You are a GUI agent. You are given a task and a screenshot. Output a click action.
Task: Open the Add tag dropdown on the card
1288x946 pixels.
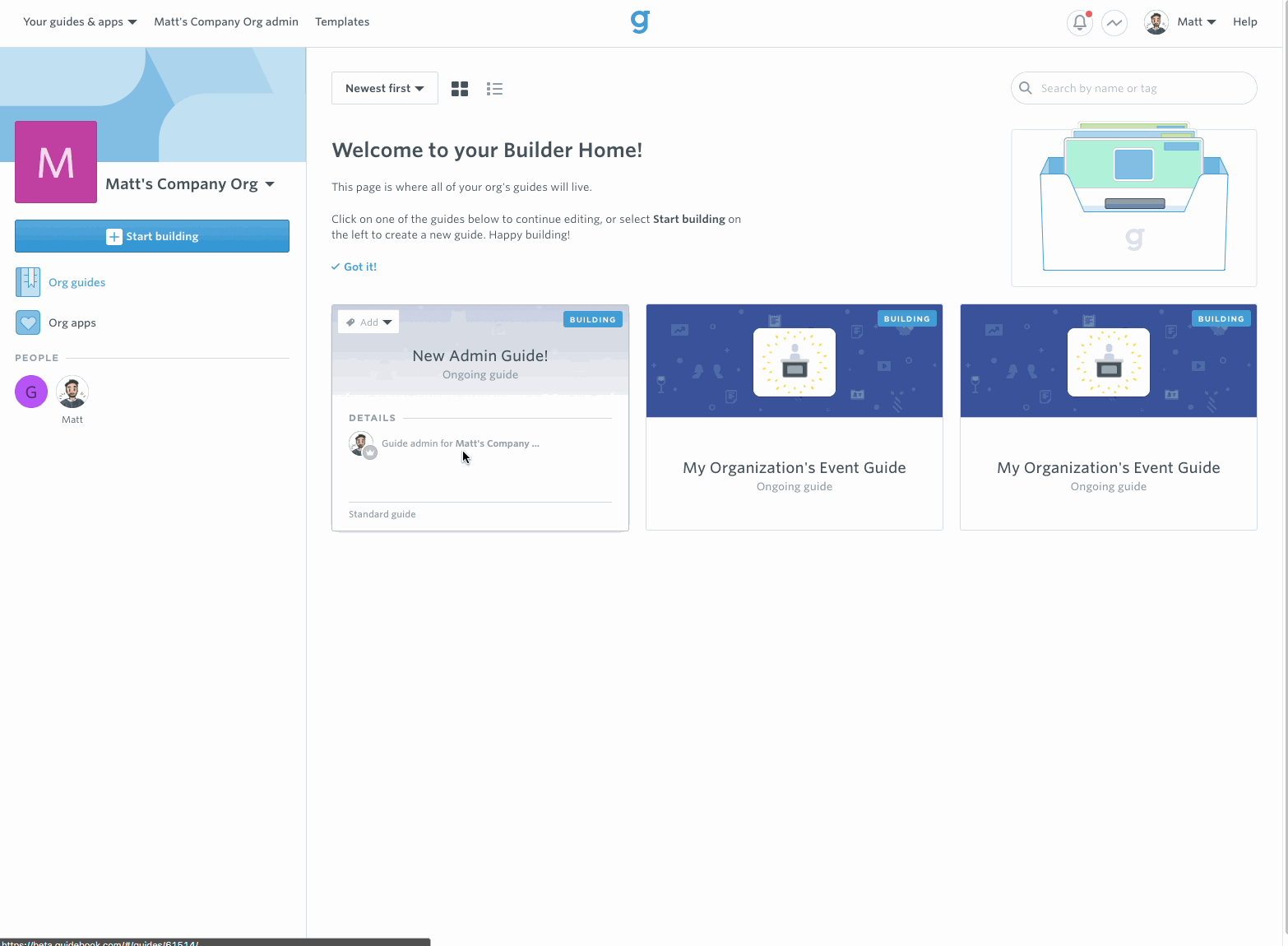click(368, 322)
